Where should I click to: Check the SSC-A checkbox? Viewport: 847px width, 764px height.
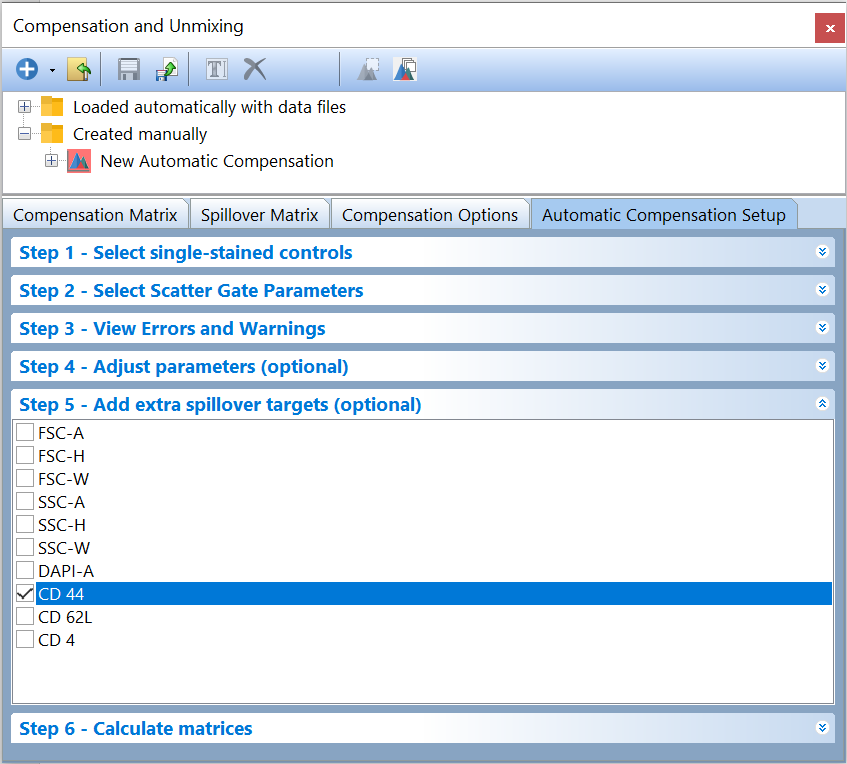tap(25, 501)
